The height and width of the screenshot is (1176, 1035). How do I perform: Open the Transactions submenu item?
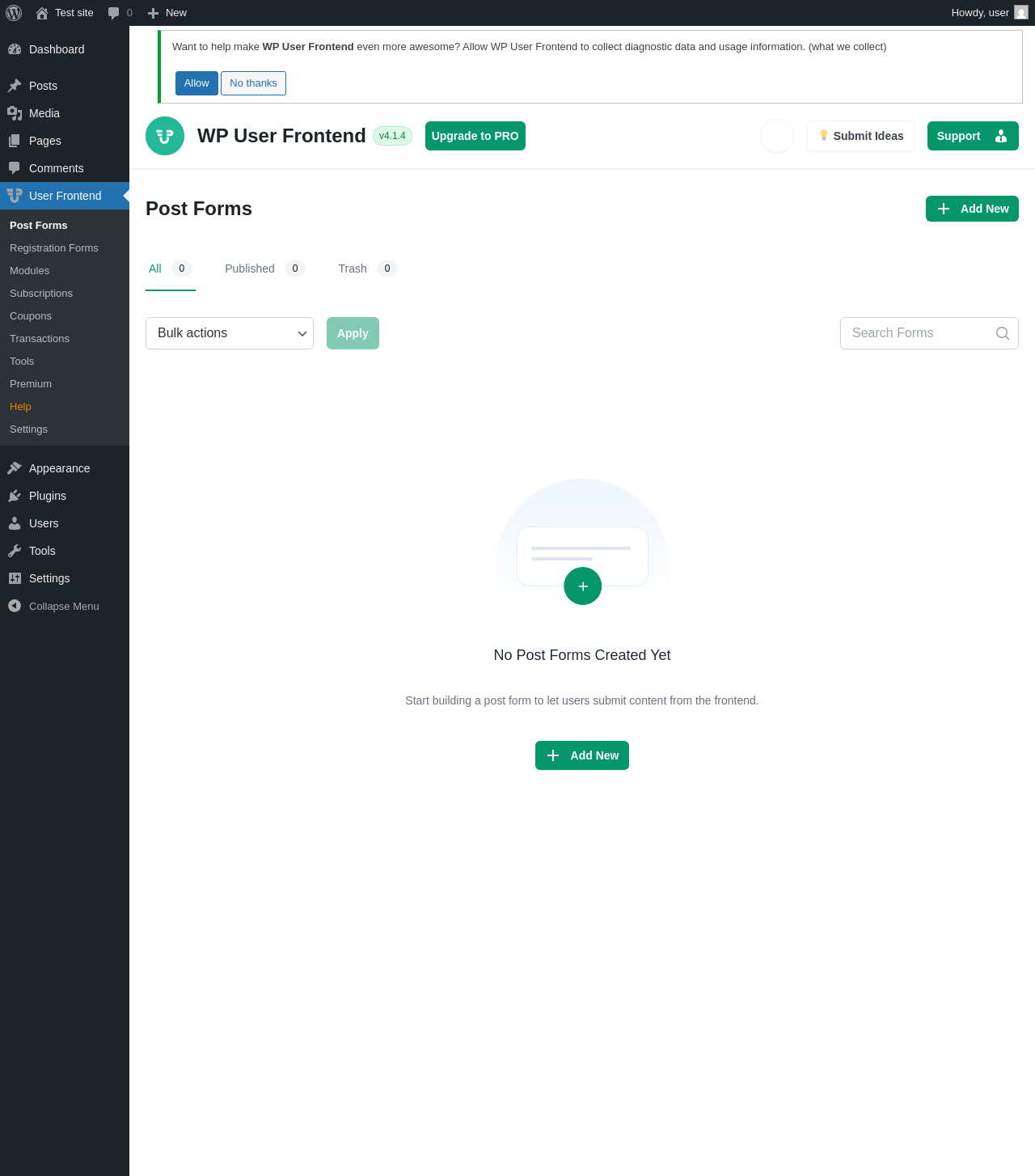point(40,339)
